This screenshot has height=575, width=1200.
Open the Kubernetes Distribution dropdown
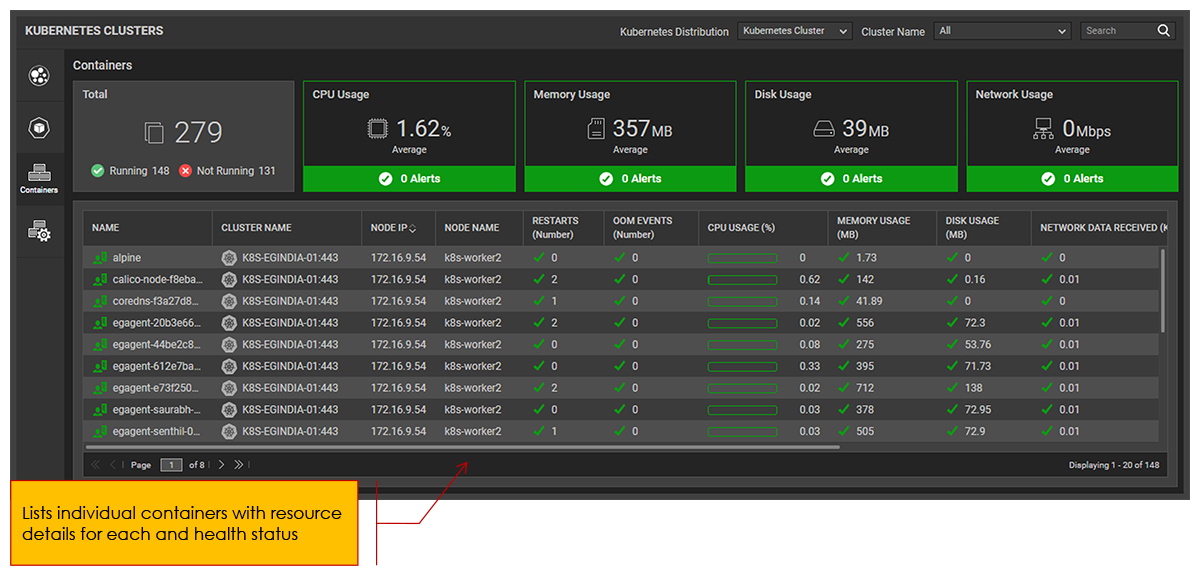point(795,31)
